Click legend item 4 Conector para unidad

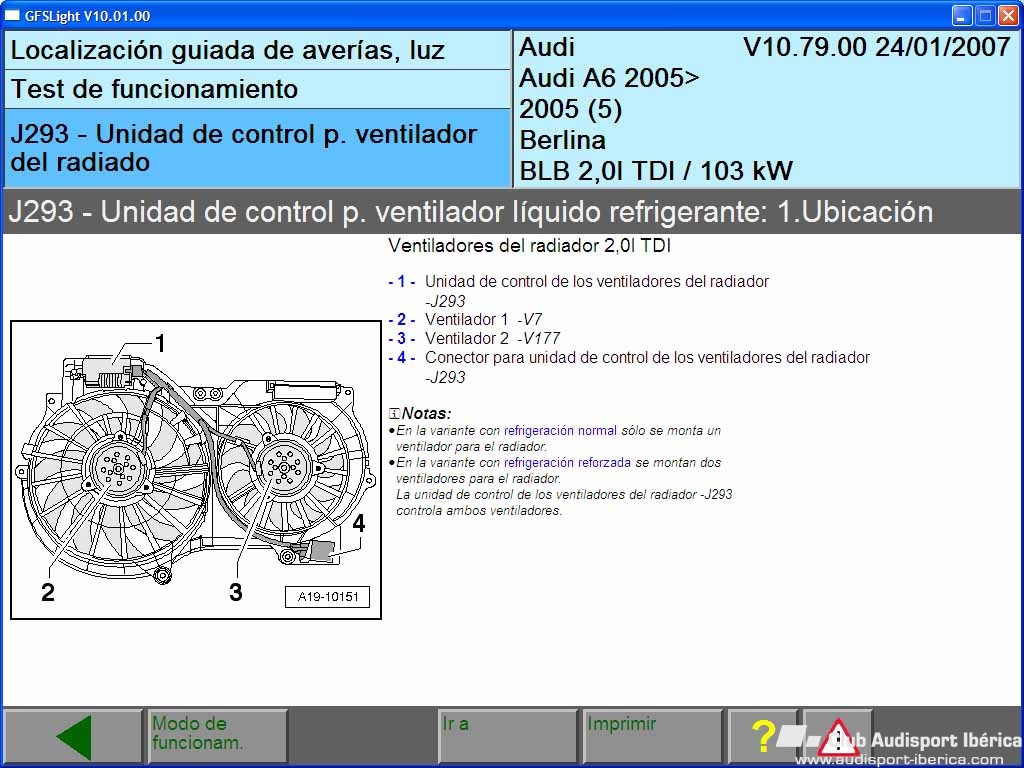629,367
